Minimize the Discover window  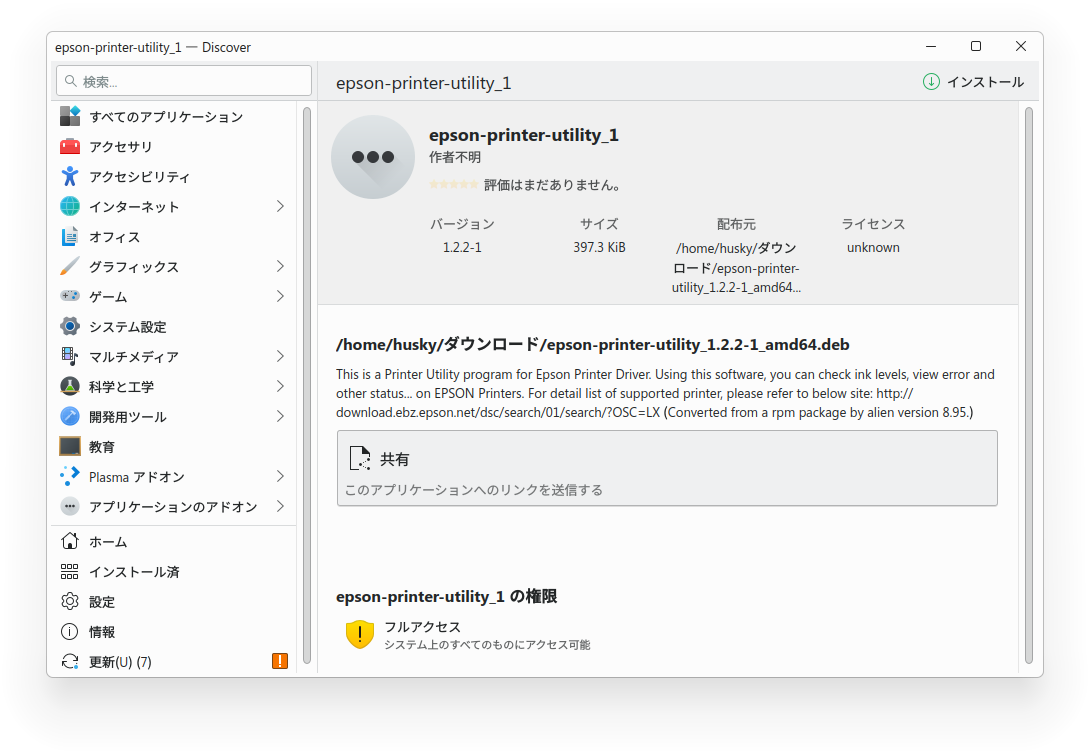point(931,47)
